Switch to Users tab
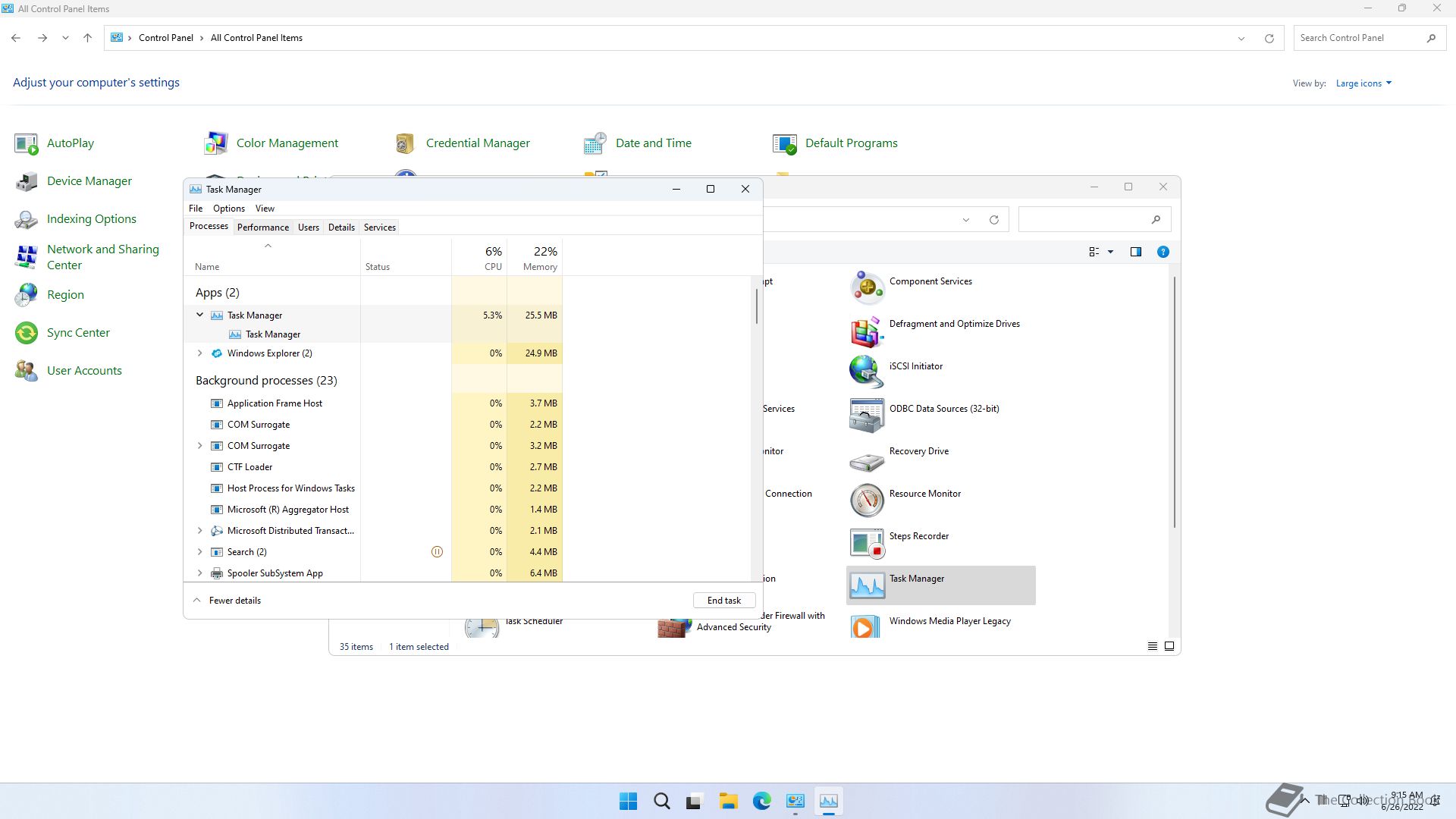This screenshot has width=1456, height=819. 309,227
